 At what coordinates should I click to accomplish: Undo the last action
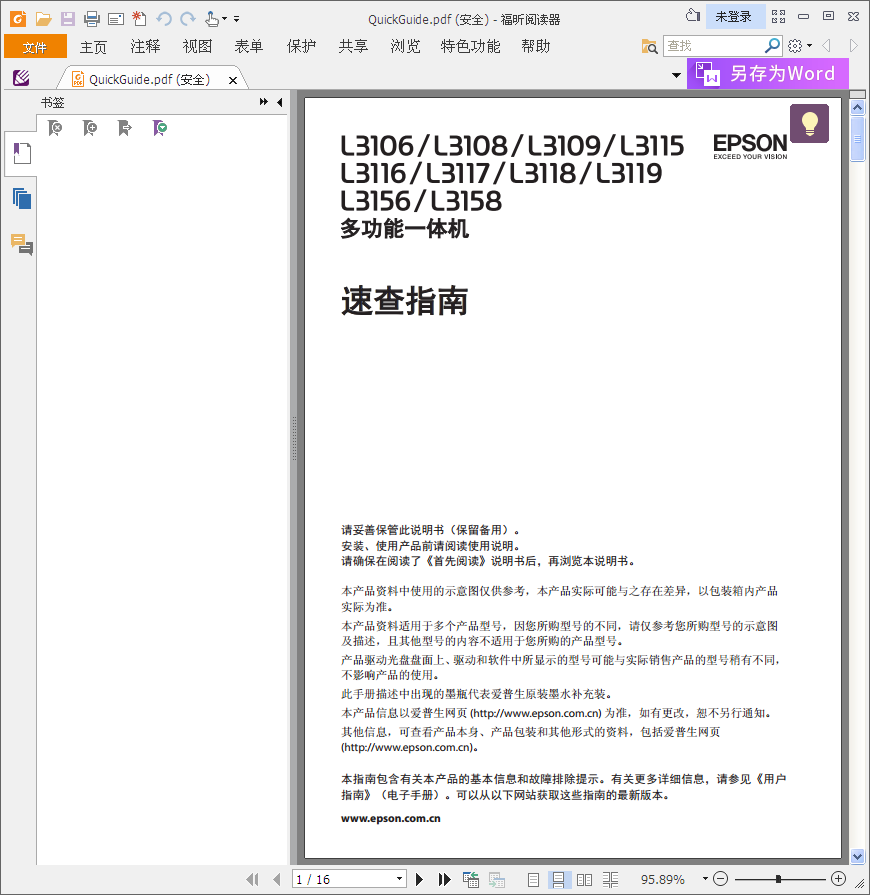point(164,19)
